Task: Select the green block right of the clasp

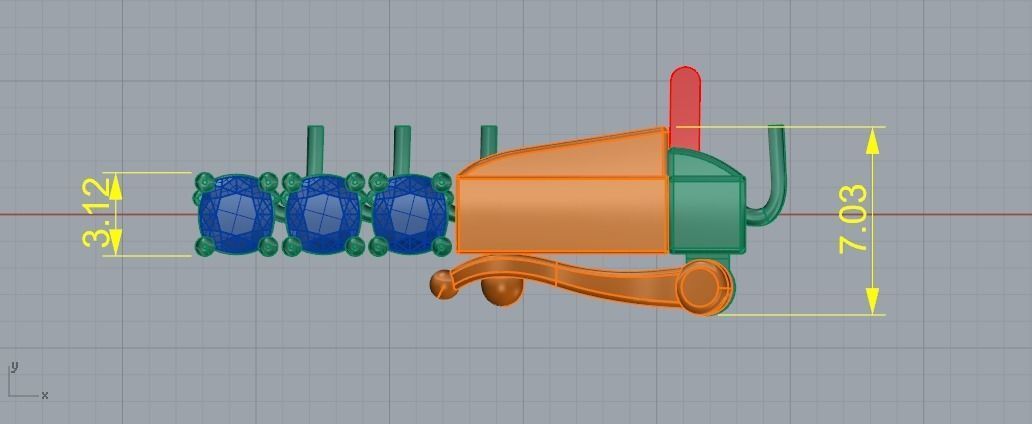Action: (x=706, y=215)
